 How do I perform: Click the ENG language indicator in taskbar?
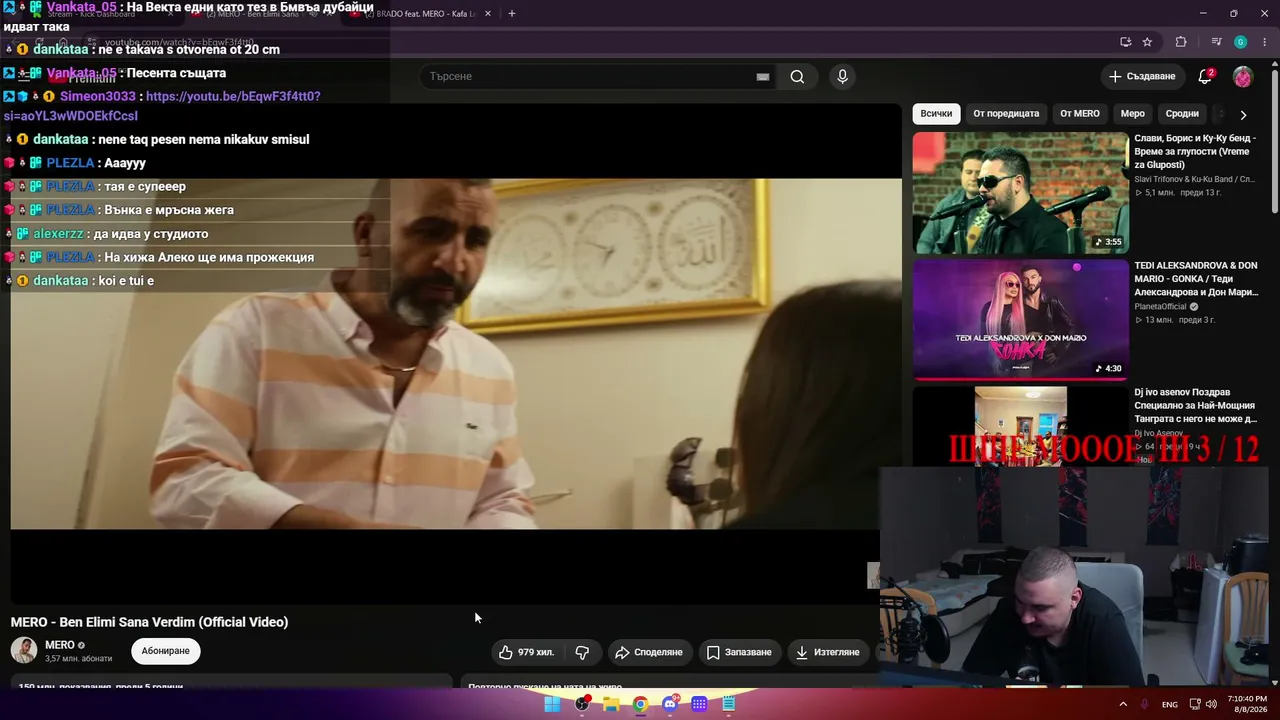click(x=1169, y=705)
